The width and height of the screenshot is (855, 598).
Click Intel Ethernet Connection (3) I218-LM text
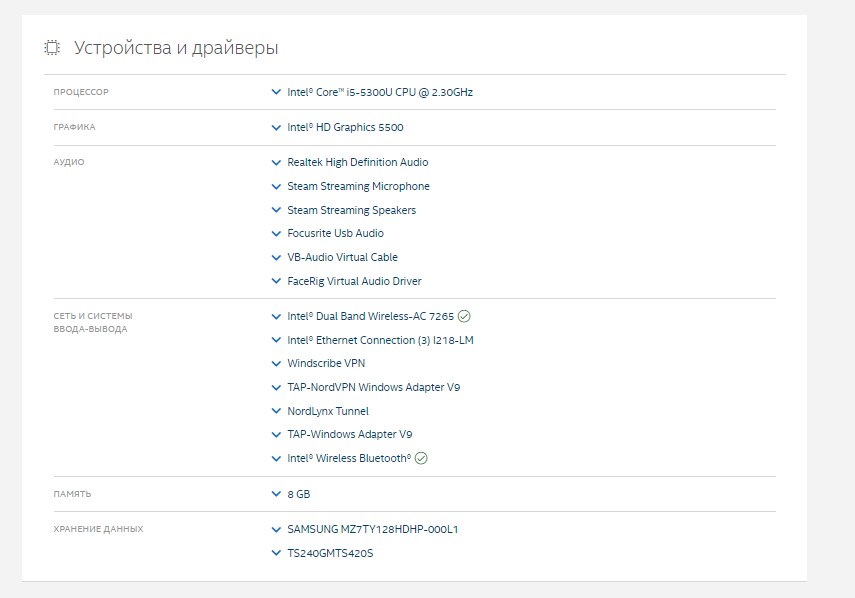tap(381, 340)
